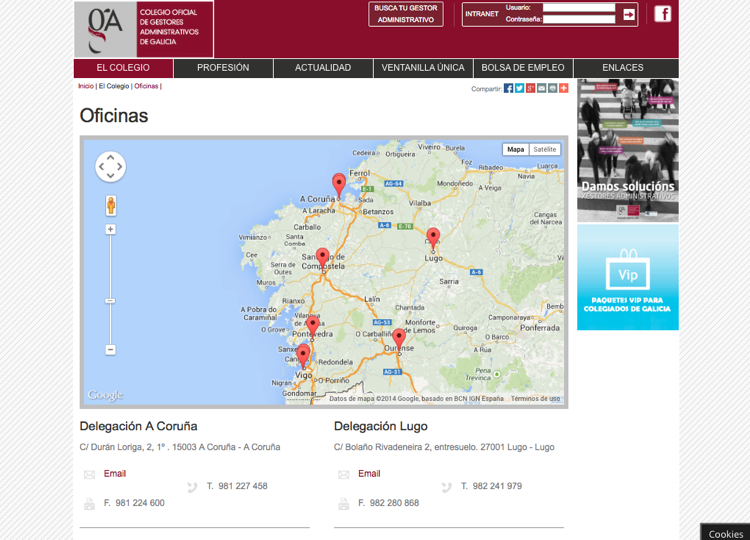Screen dimensions: 750x540
Task: Open the El Colegio menu
Action: click(x=123, y=68)
